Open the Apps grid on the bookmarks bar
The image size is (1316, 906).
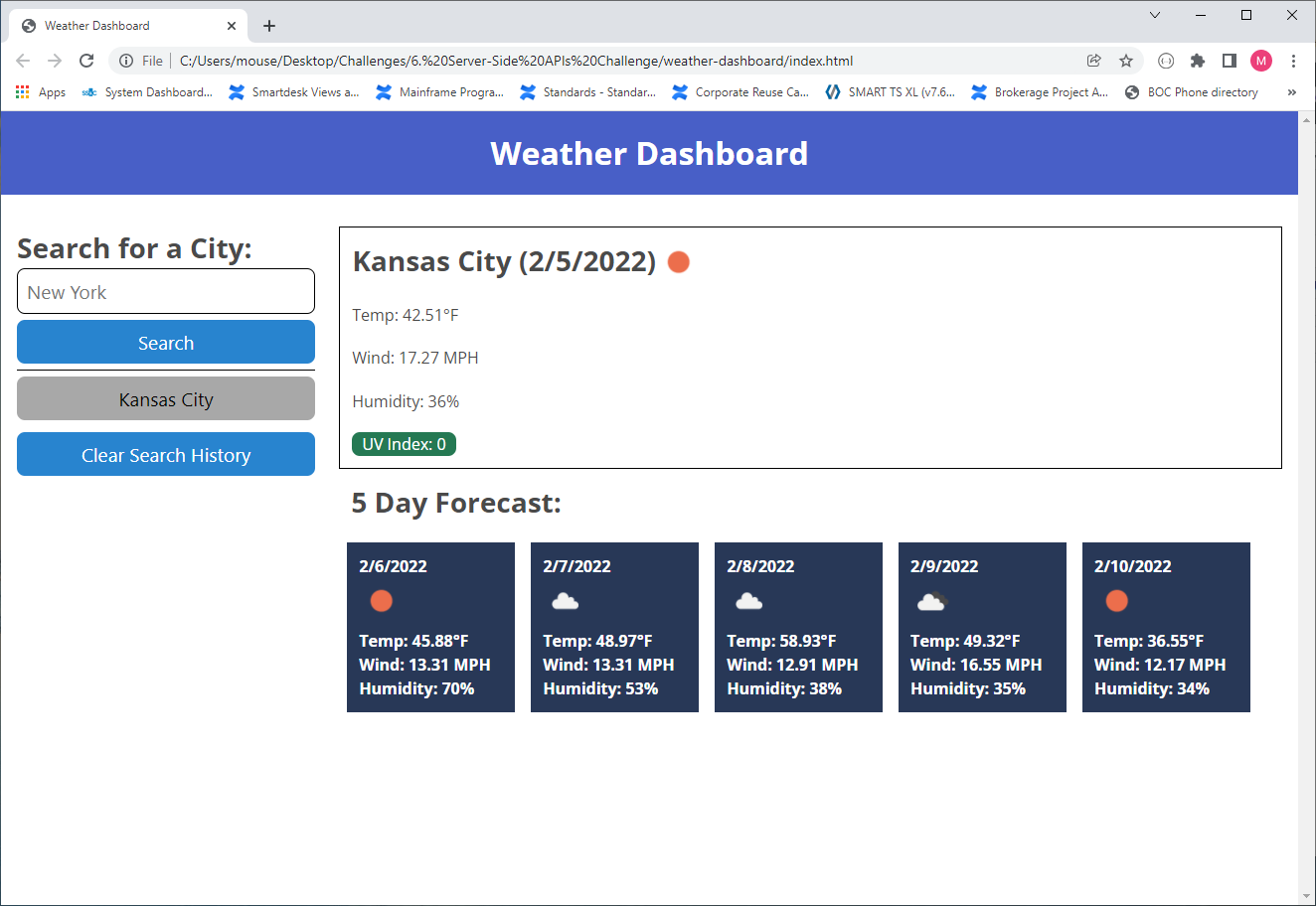22,91
